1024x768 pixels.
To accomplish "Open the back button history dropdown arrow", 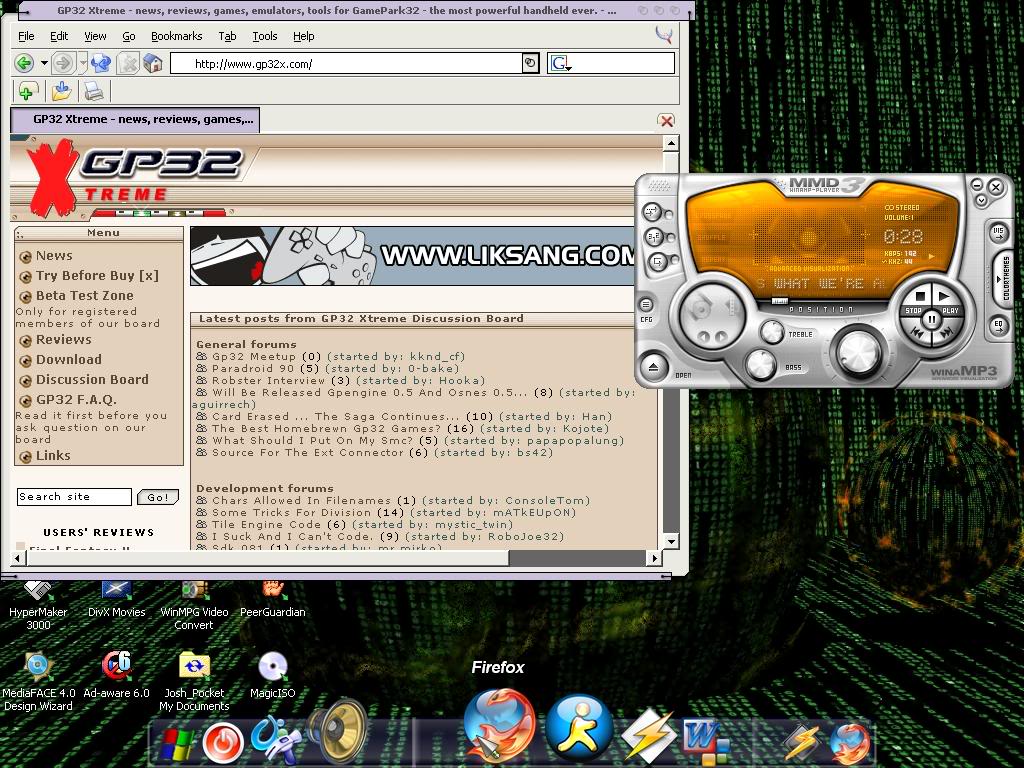I will (x=44, y=64).
